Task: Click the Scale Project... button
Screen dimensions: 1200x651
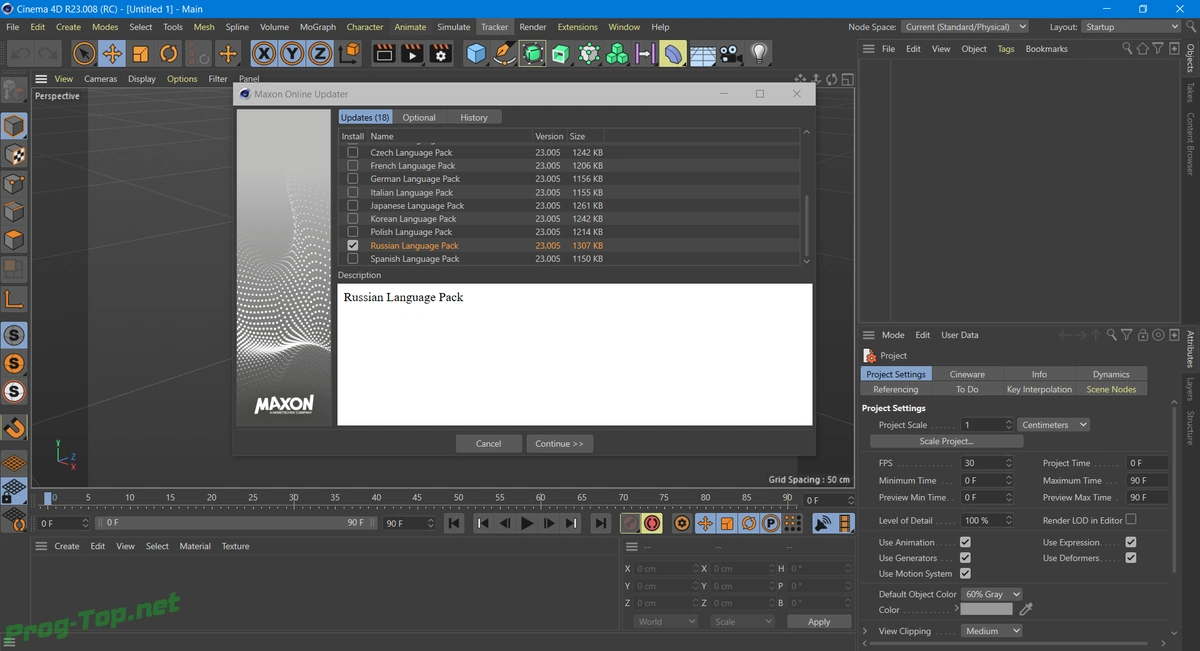Action: 946,441
